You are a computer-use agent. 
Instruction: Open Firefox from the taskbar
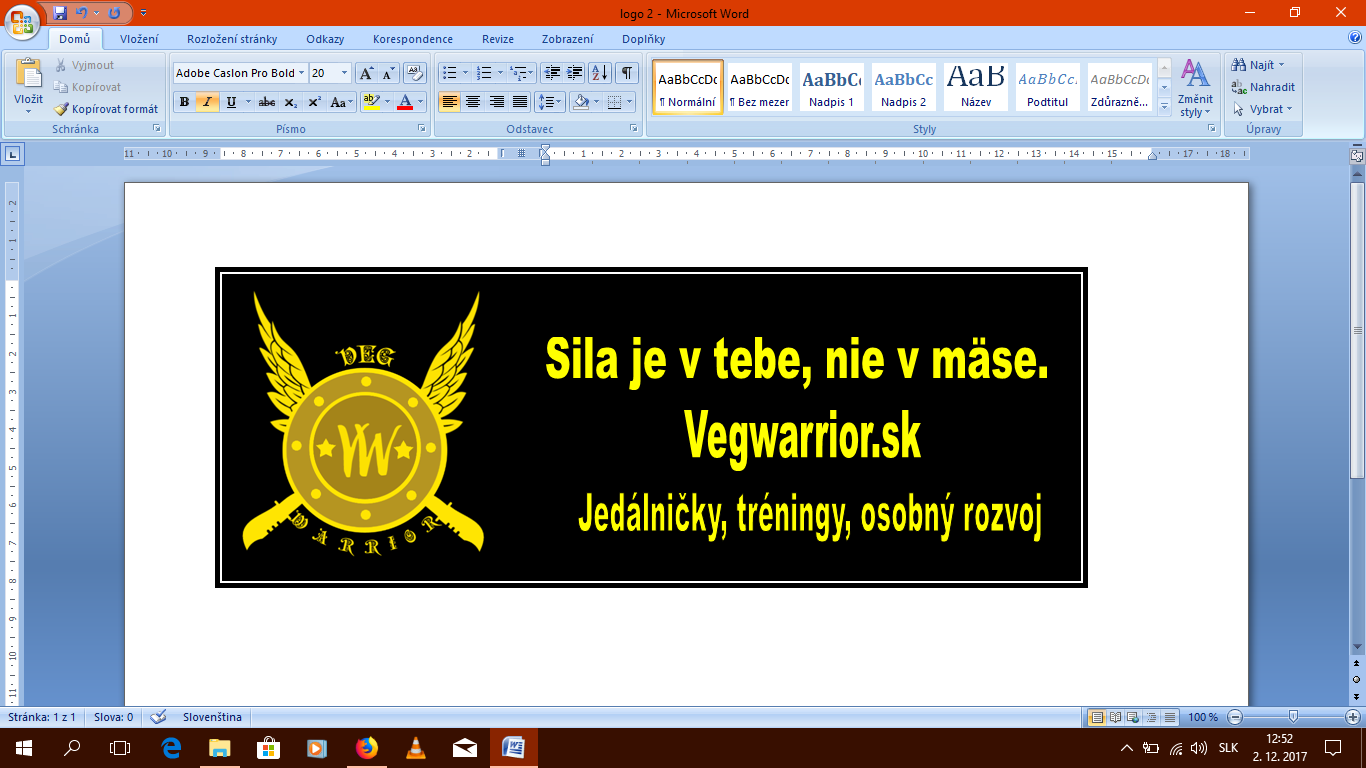click(367, 747)
